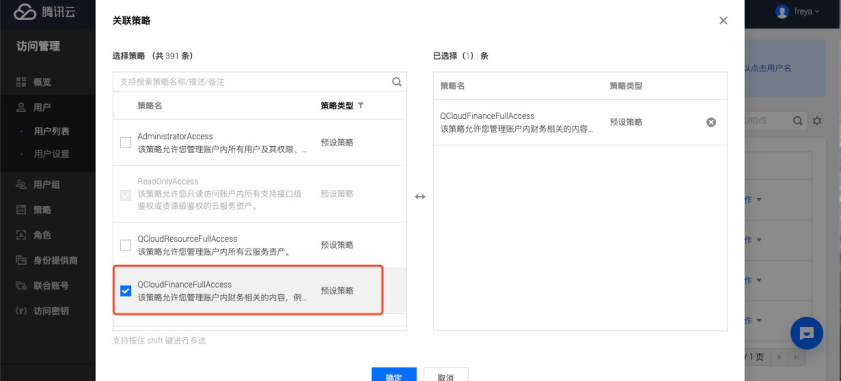Open the background table settings gear
The image size is (841, 381).
point(817,121)
